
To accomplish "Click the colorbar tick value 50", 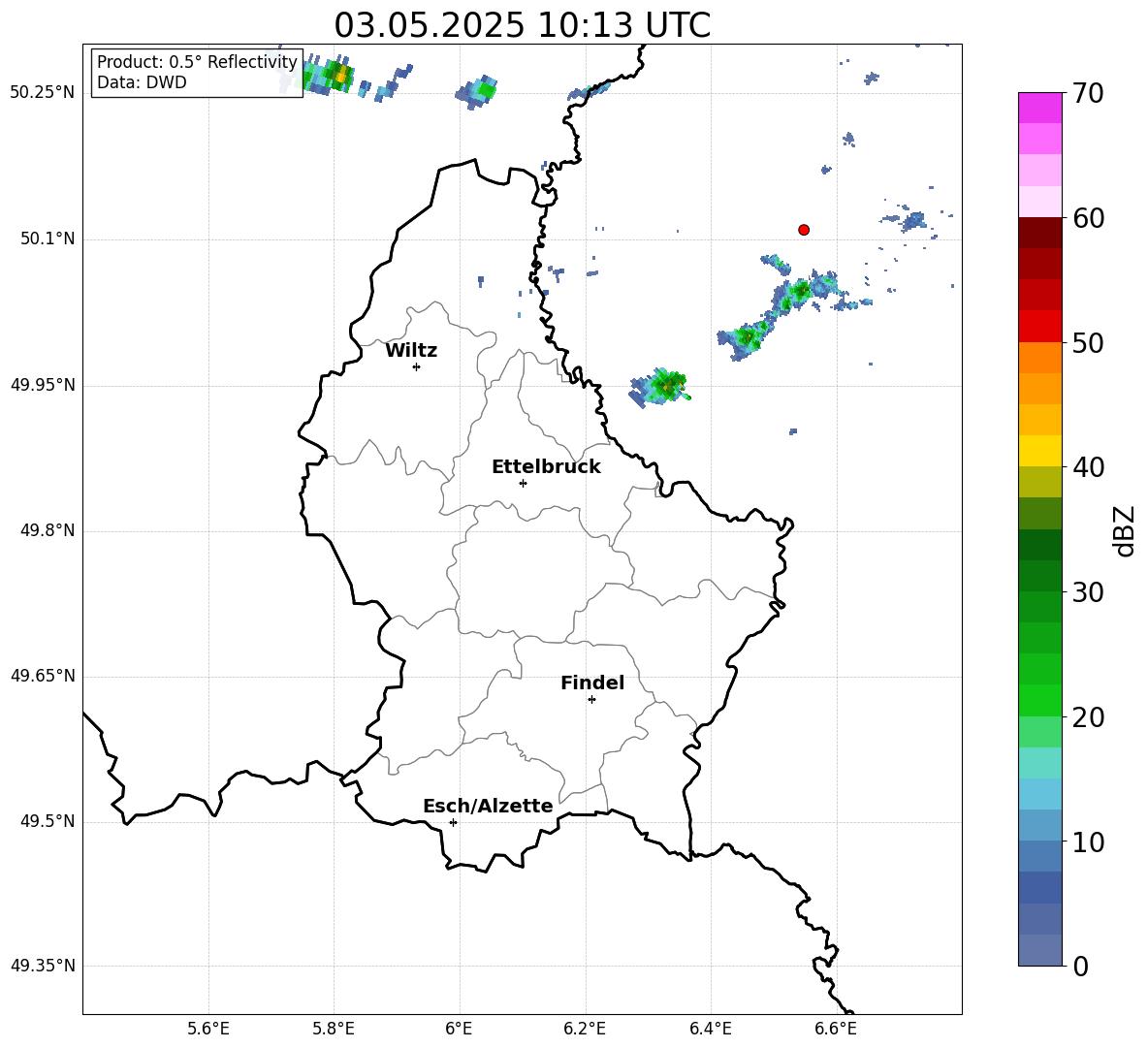I will tap(1089, 343).
